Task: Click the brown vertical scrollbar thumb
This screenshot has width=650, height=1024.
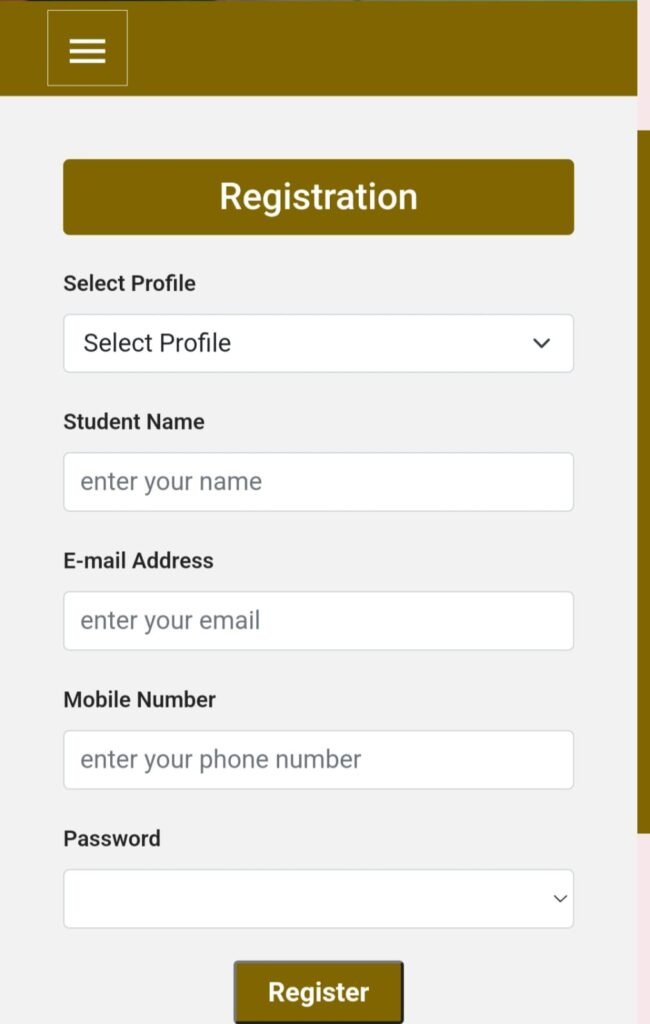Action: tap(643, 481)
